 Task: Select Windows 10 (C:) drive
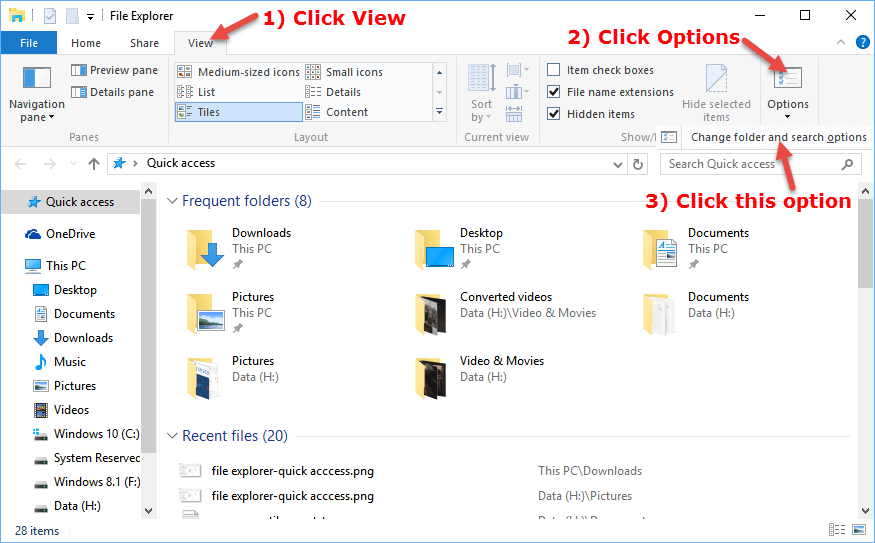86,434
